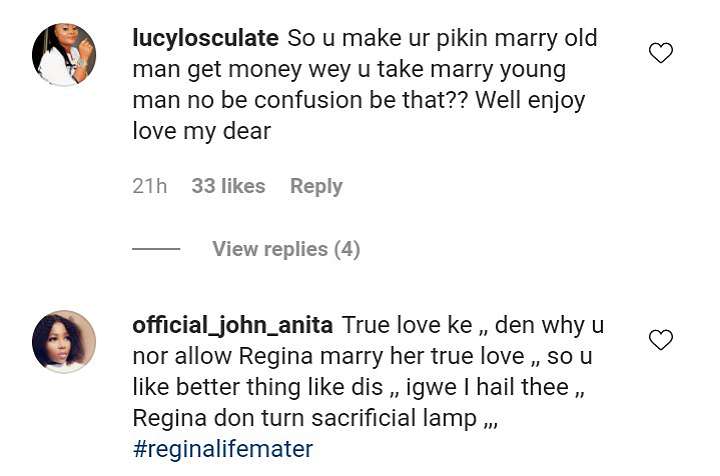The width and height of the screenshot is (720, 476).
Task: Go to official_john_anita's username link
Action: point(232,326)
